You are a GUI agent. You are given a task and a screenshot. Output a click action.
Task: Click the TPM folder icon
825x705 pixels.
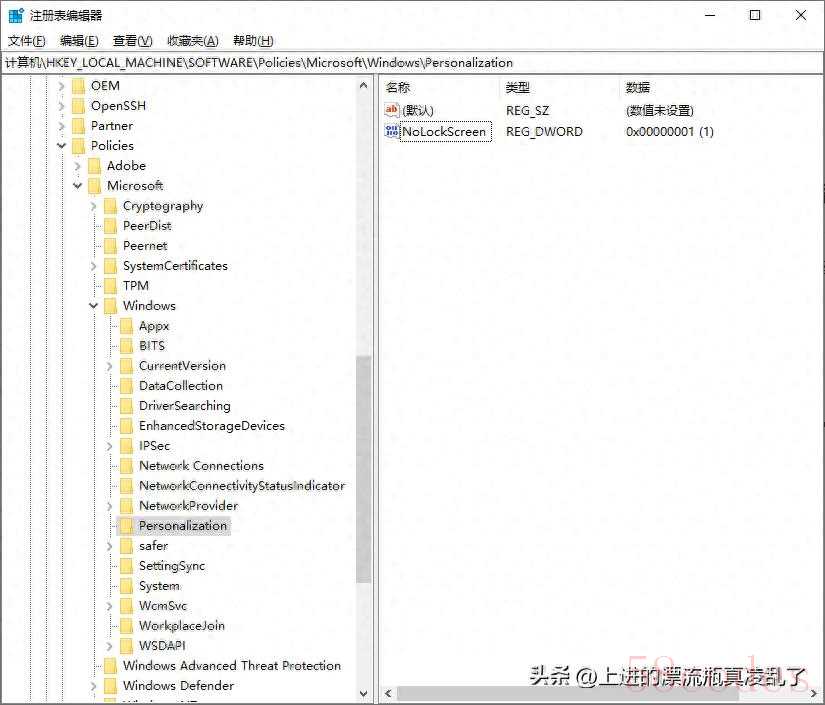click(110, 286)
